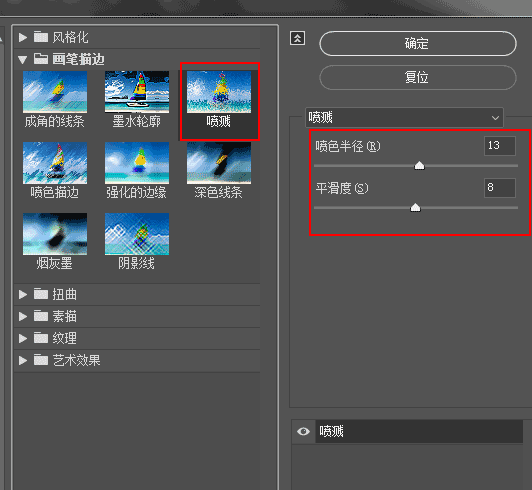Expand the 艺术效果 filter folder
The height and width of the screenshot is (490, 532).
[x=23, y=360]
